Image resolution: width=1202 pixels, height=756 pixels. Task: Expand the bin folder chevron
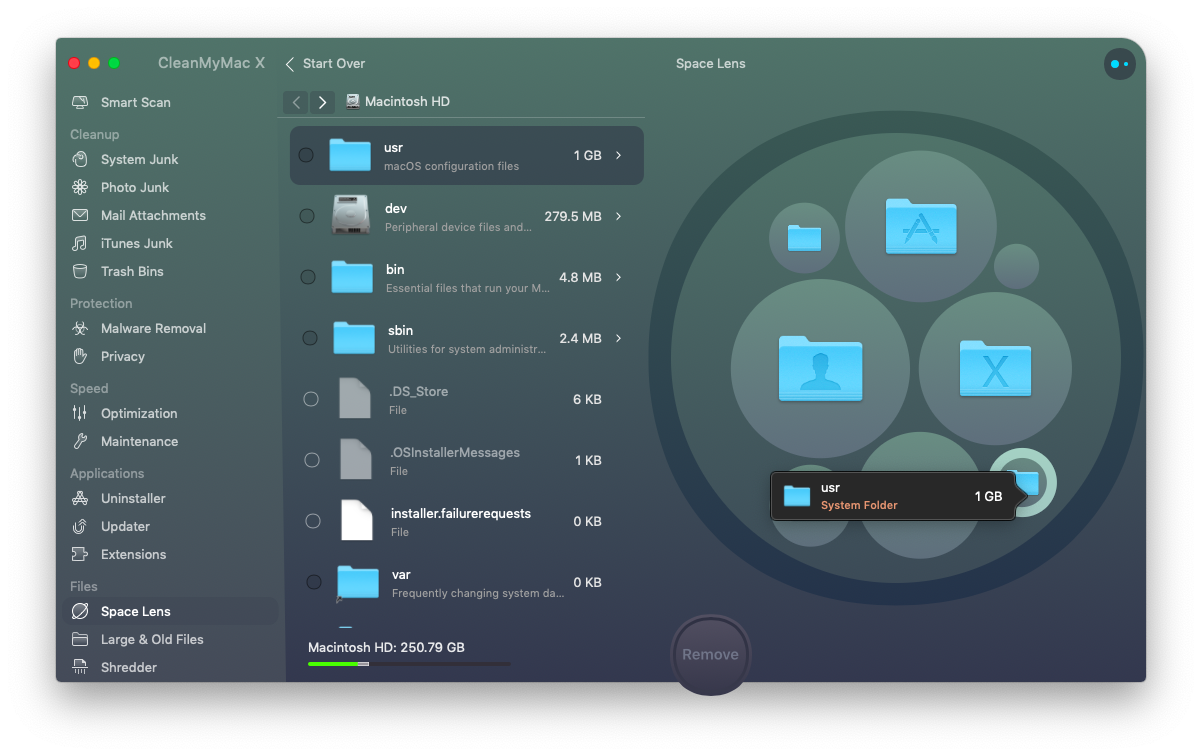(x=619, y=277)
